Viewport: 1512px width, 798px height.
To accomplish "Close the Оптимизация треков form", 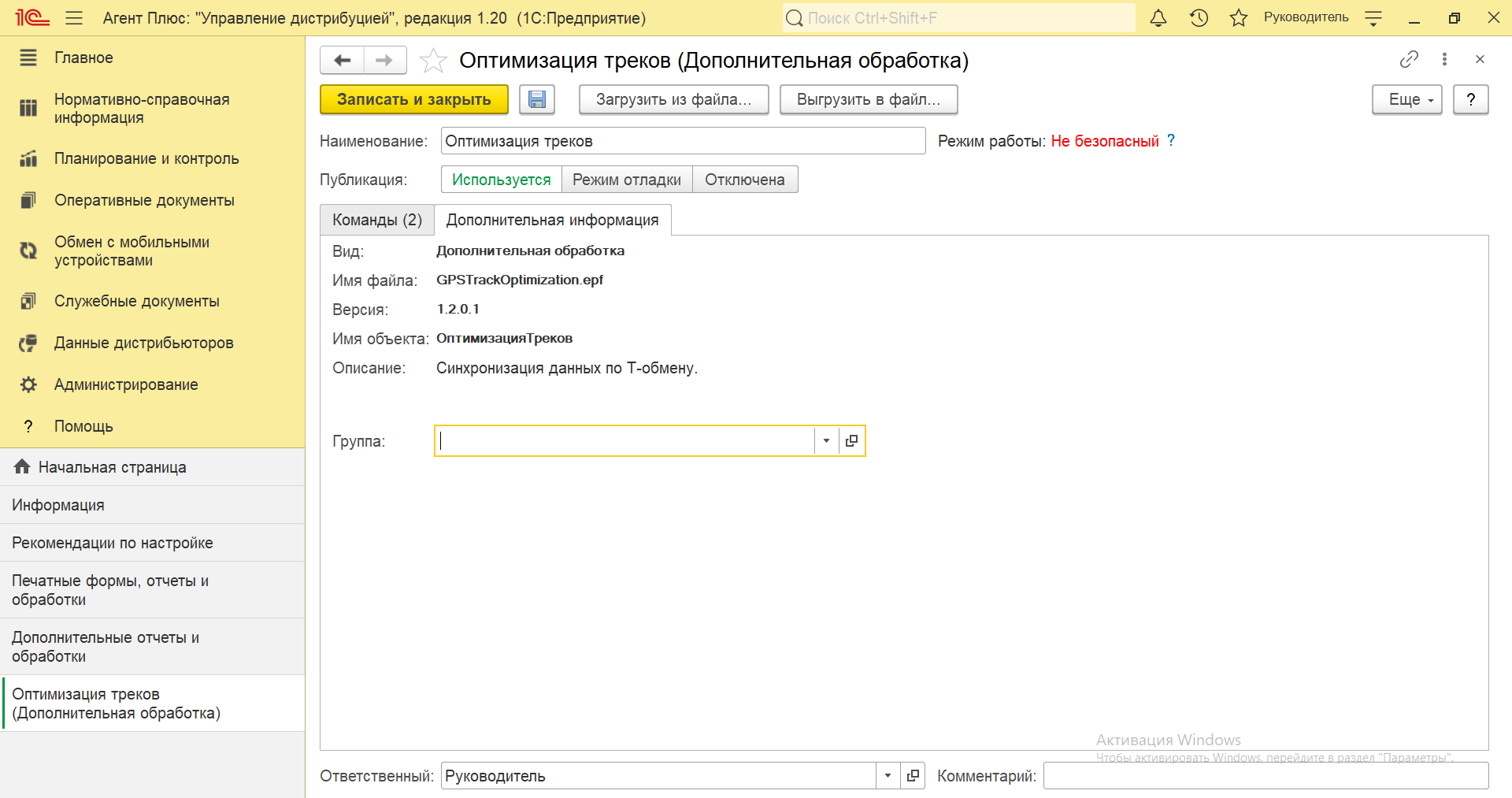I will 1480,59.
